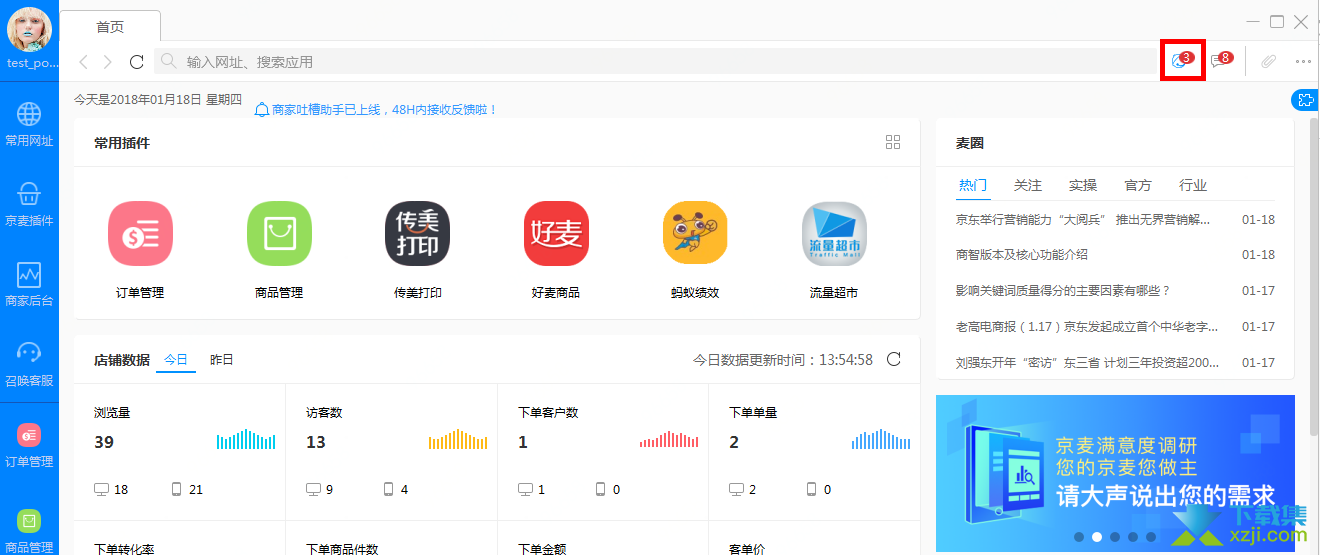1320x555 pixels.
Task: Open the 商家吐槽助手已上线 announcement link
Action: [384, 110]
